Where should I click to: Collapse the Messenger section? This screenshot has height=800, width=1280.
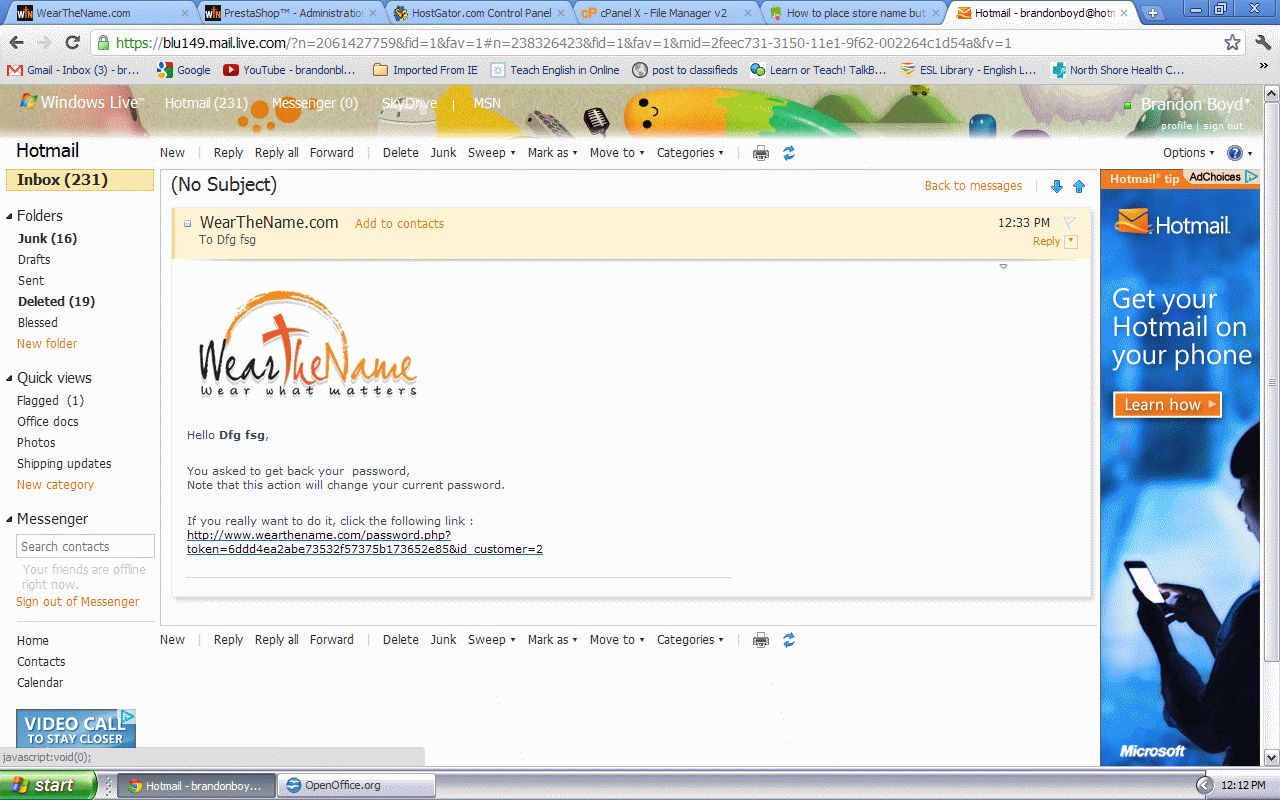[10, 519]
